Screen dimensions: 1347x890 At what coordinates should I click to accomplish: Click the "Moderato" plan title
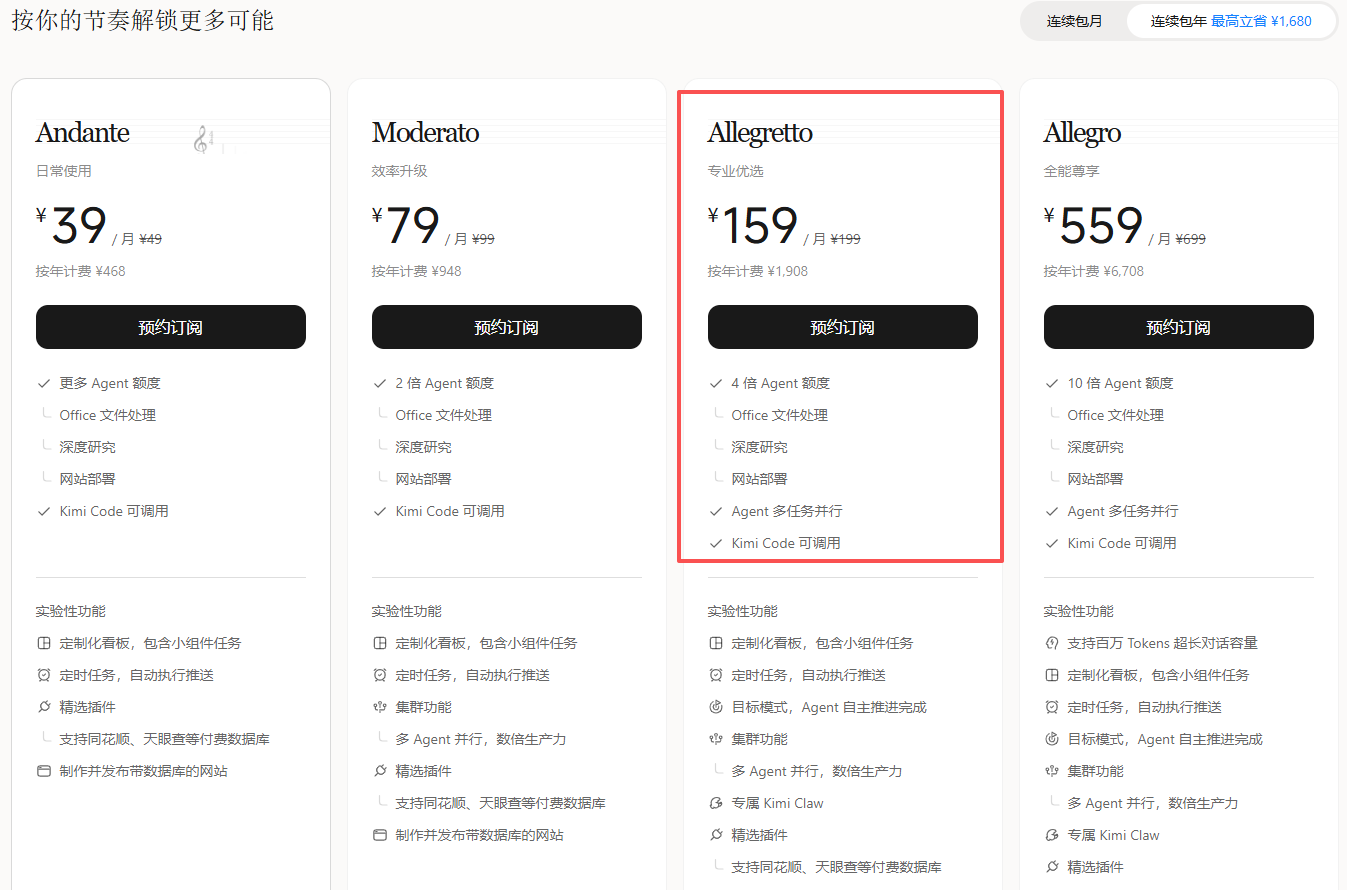click(x=426, y=133)
